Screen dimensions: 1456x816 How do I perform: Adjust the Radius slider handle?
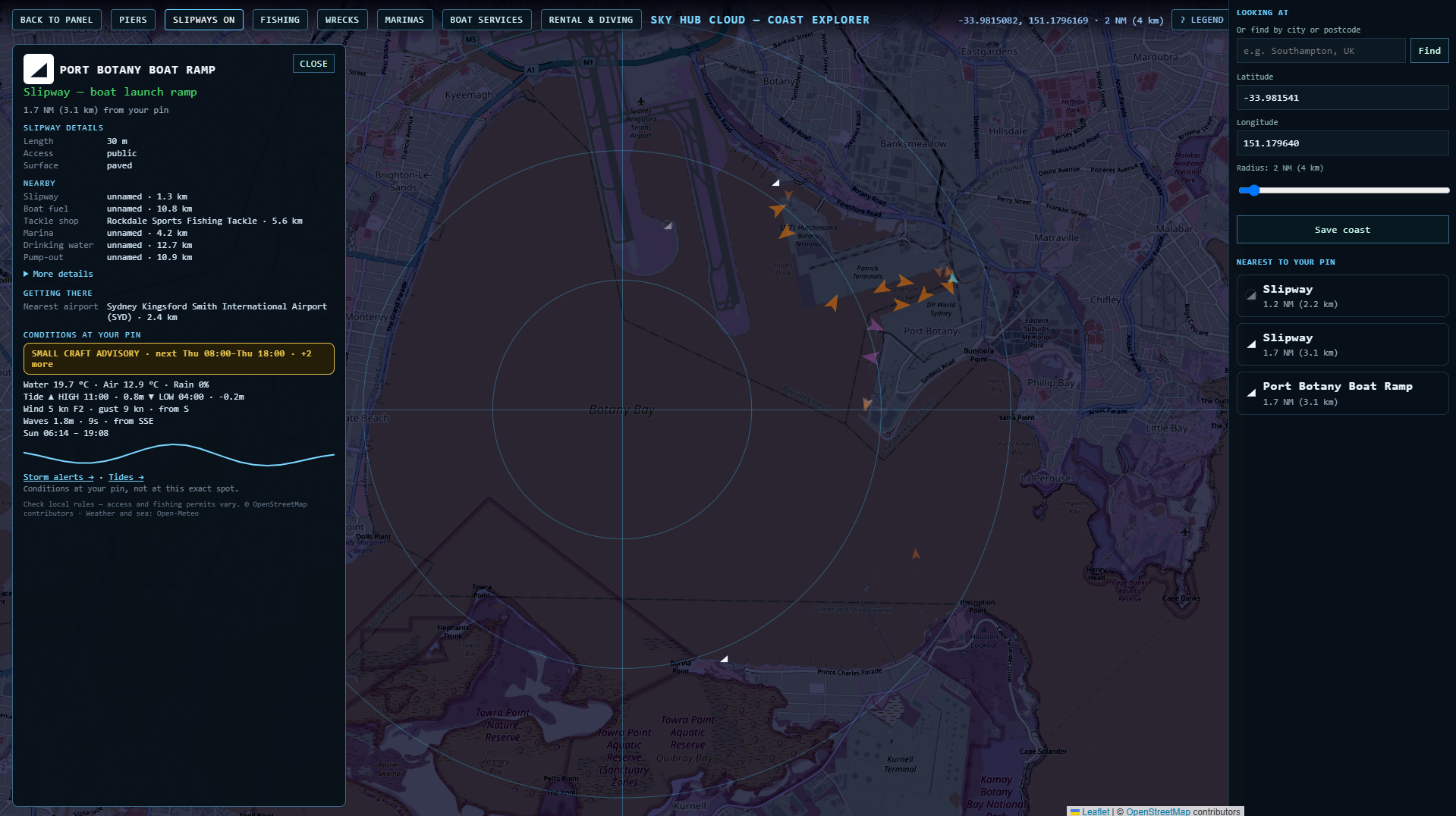click(1253, 190)
